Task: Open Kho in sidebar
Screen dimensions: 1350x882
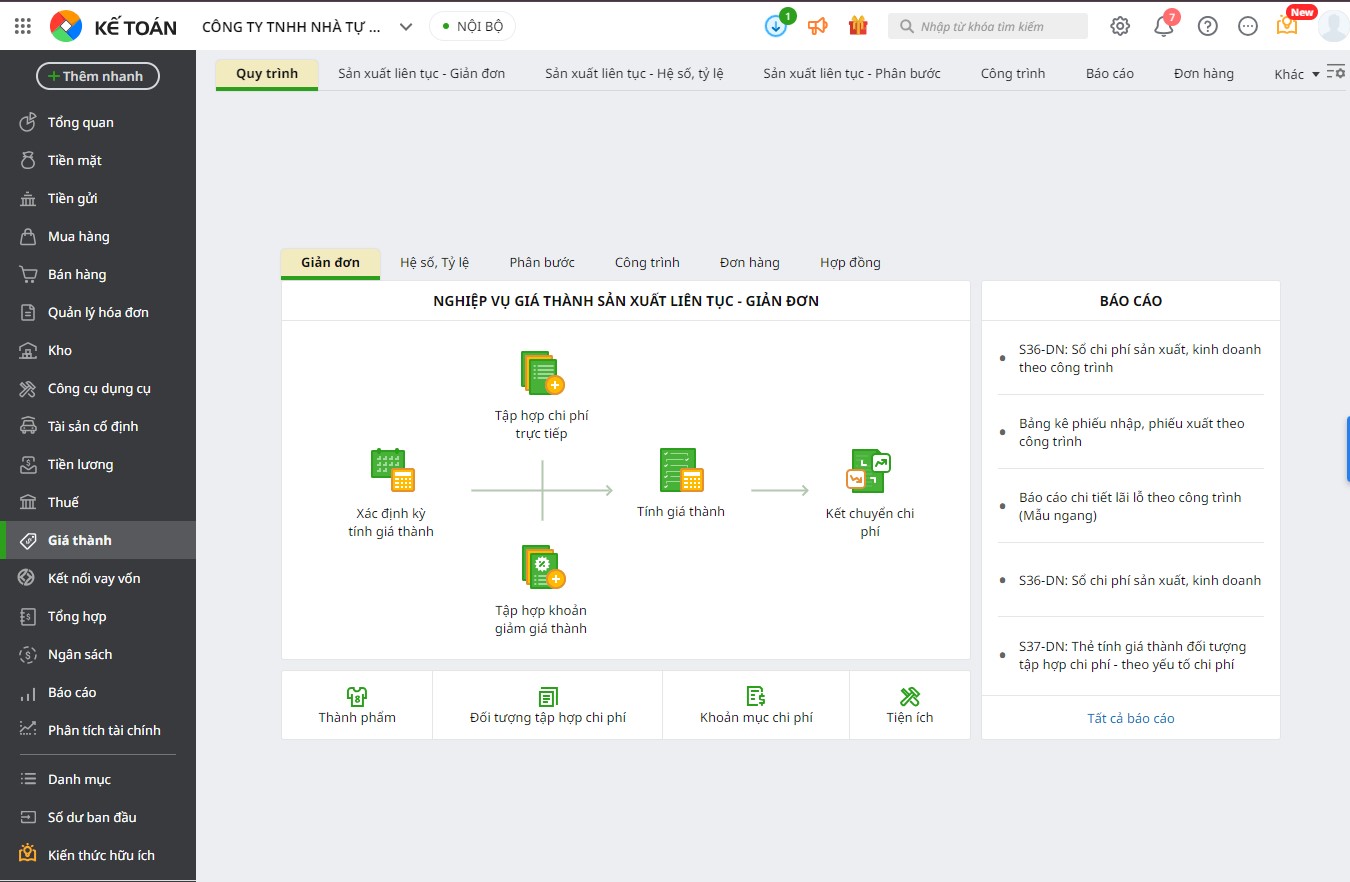Action: click(98, 350)
